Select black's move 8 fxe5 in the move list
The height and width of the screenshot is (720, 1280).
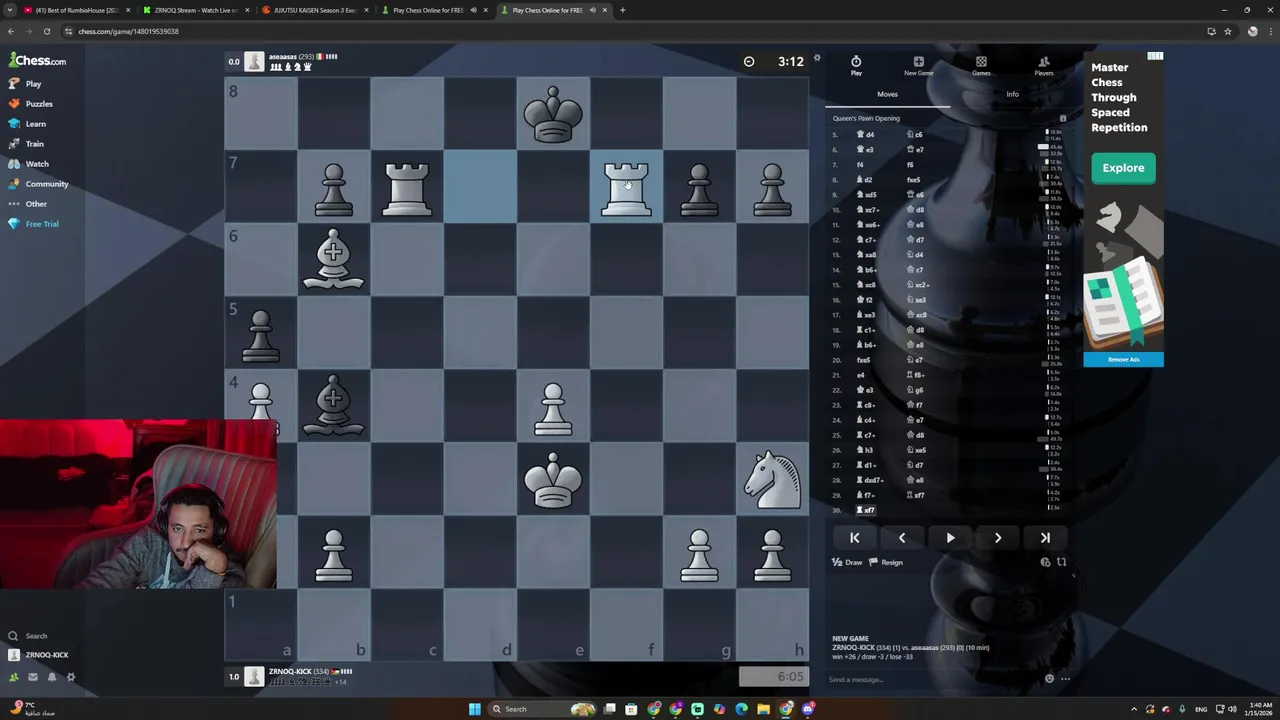914,180
